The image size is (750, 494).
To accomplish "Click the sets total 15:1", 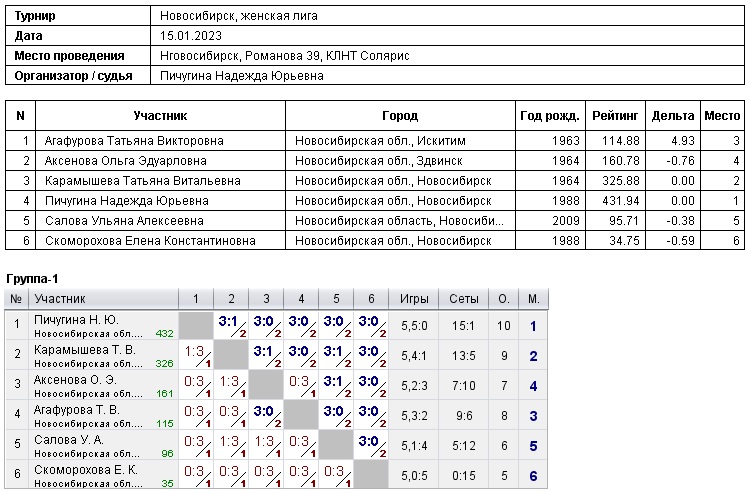I will coord(464,326).
